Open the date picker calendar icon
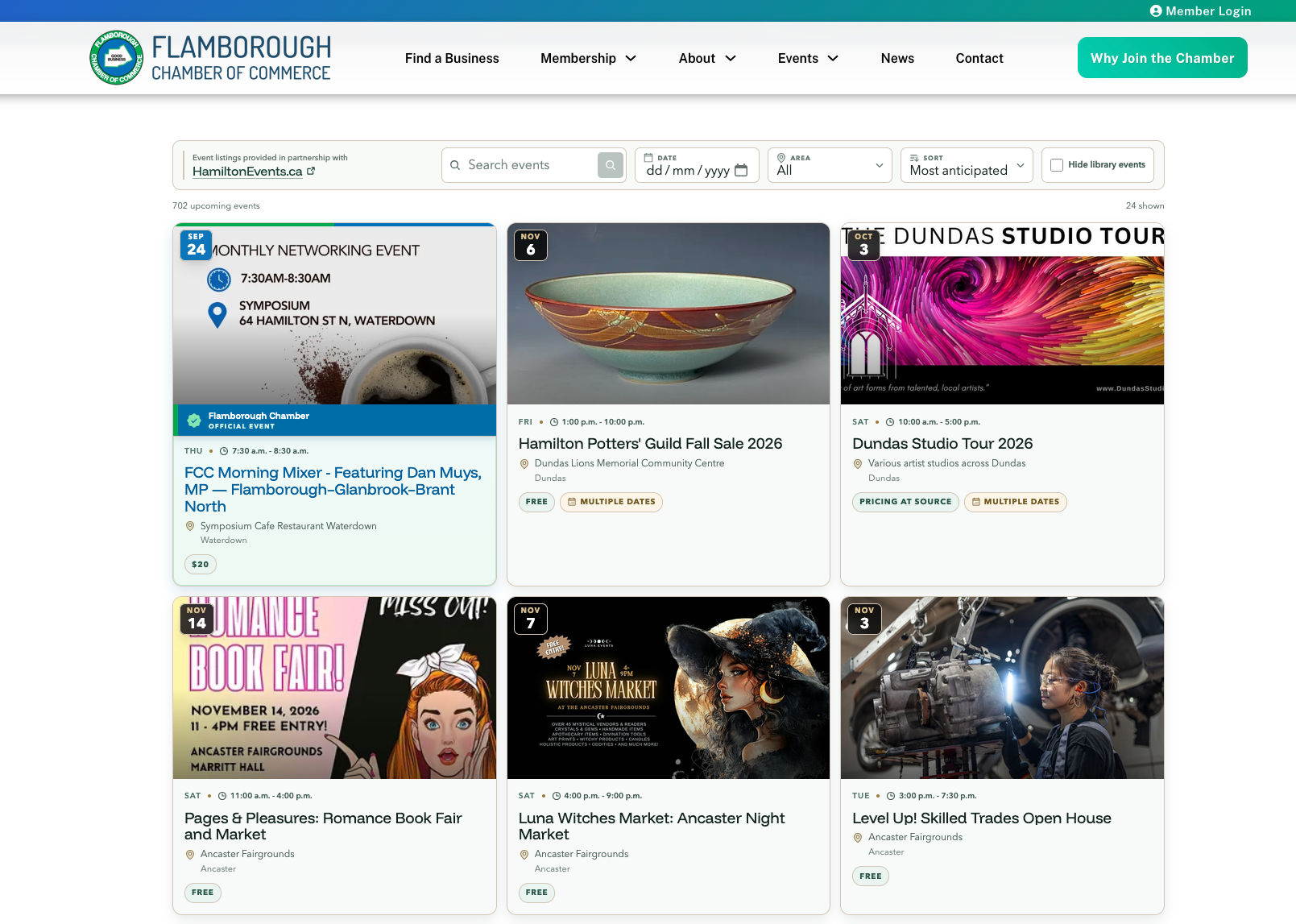The height and width of the screenshot is (924, 1296). pos(741,170)
